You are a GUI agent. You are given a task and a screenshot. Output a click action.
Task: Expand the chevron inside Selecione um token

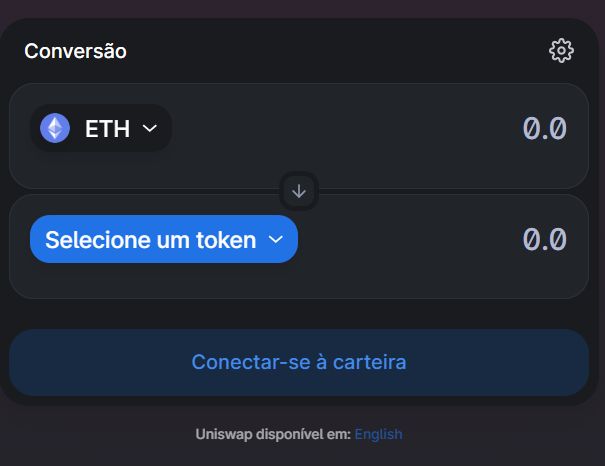point(275,240)
